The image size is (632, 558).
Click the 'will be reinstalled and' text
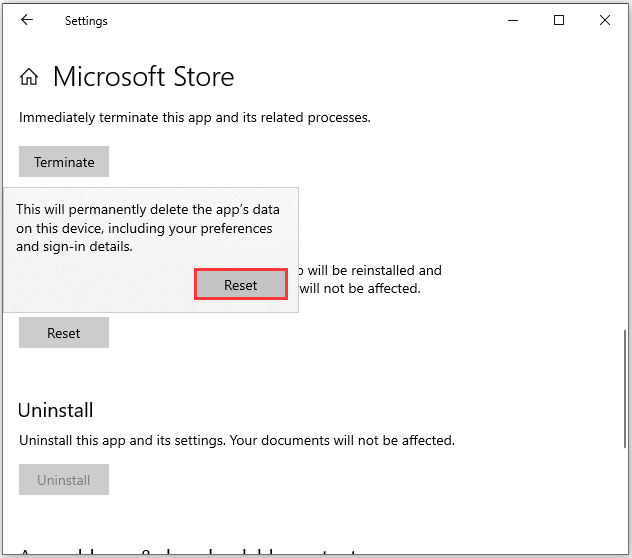pyautogui.click(x=370, y=270)
